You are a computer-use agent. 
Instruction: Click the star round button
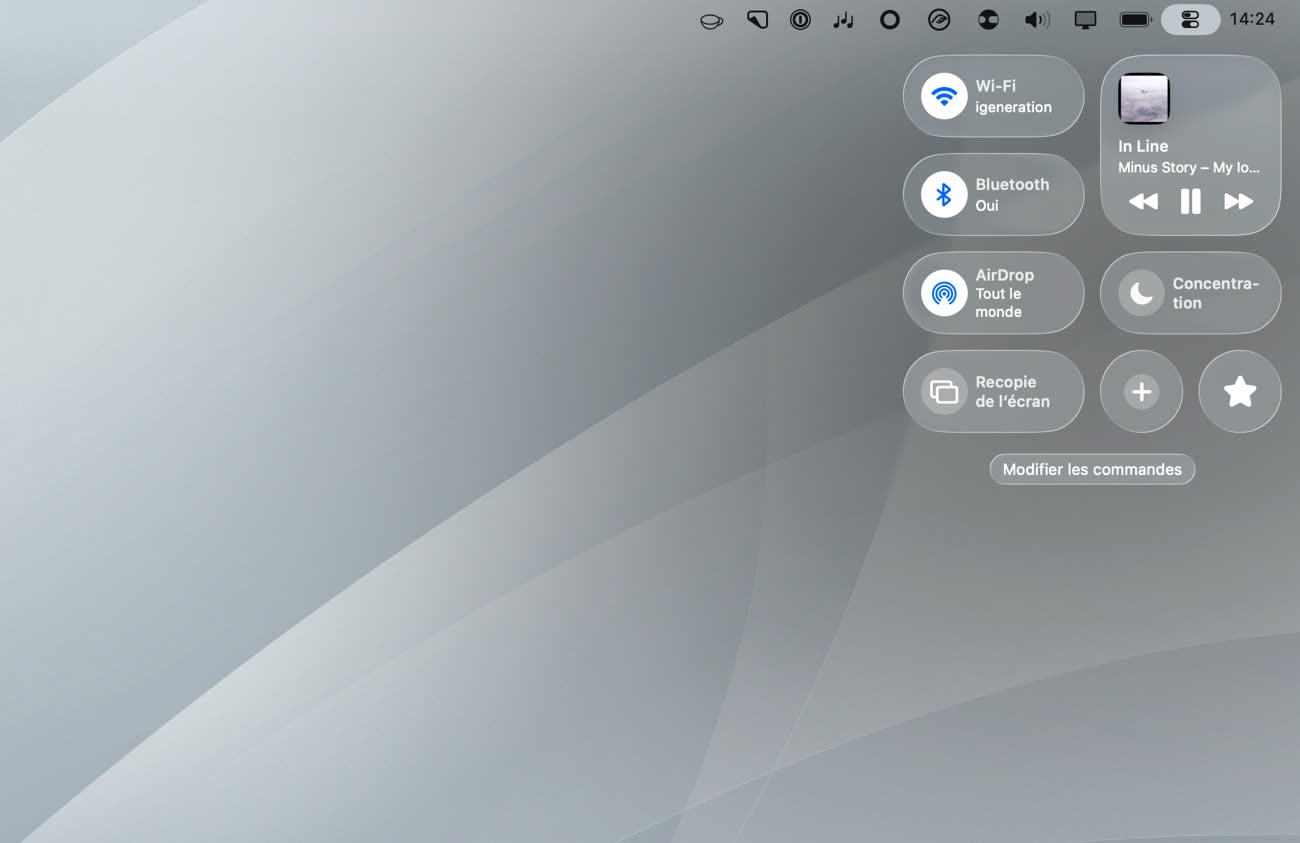pyautogui.click(x=1240, y=392)
